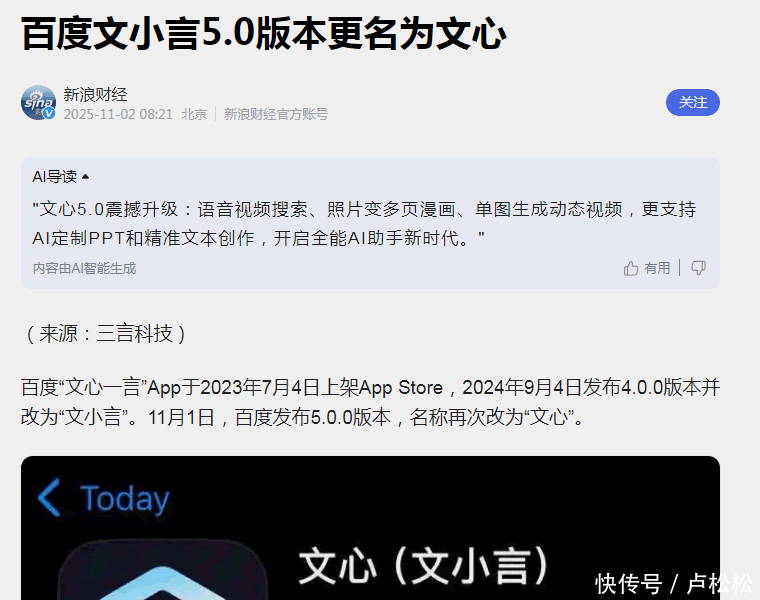This screenshot has width=760, height=600.
Task: Click the Today text in the image
Action: [x=125, y=498]
